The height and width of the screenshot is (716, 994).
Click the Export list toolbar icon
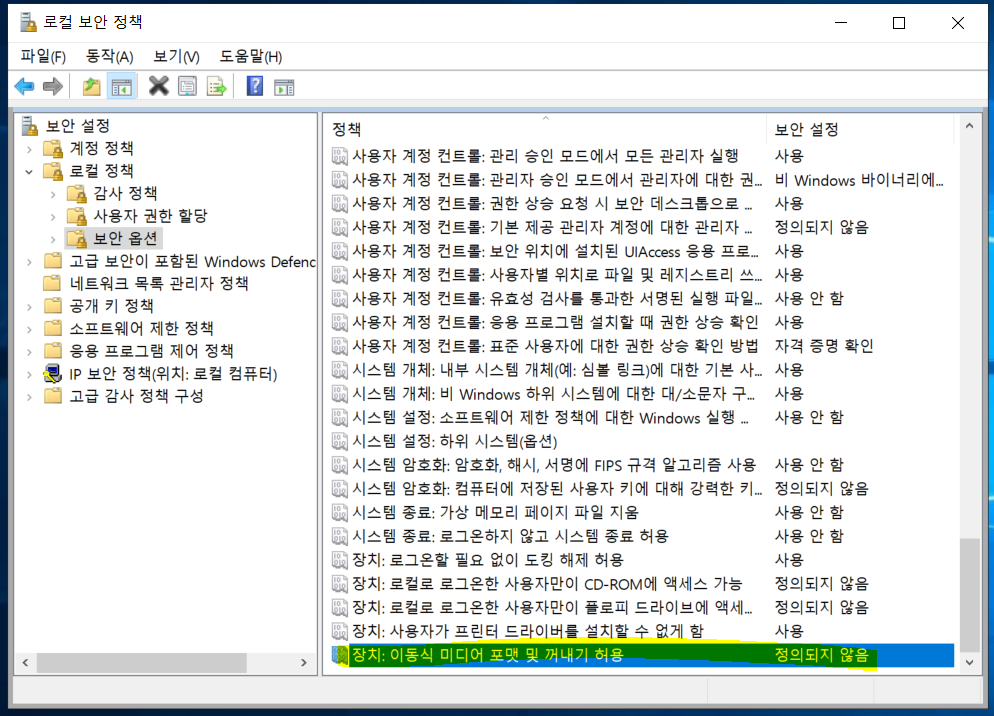(x=216, y=86)
